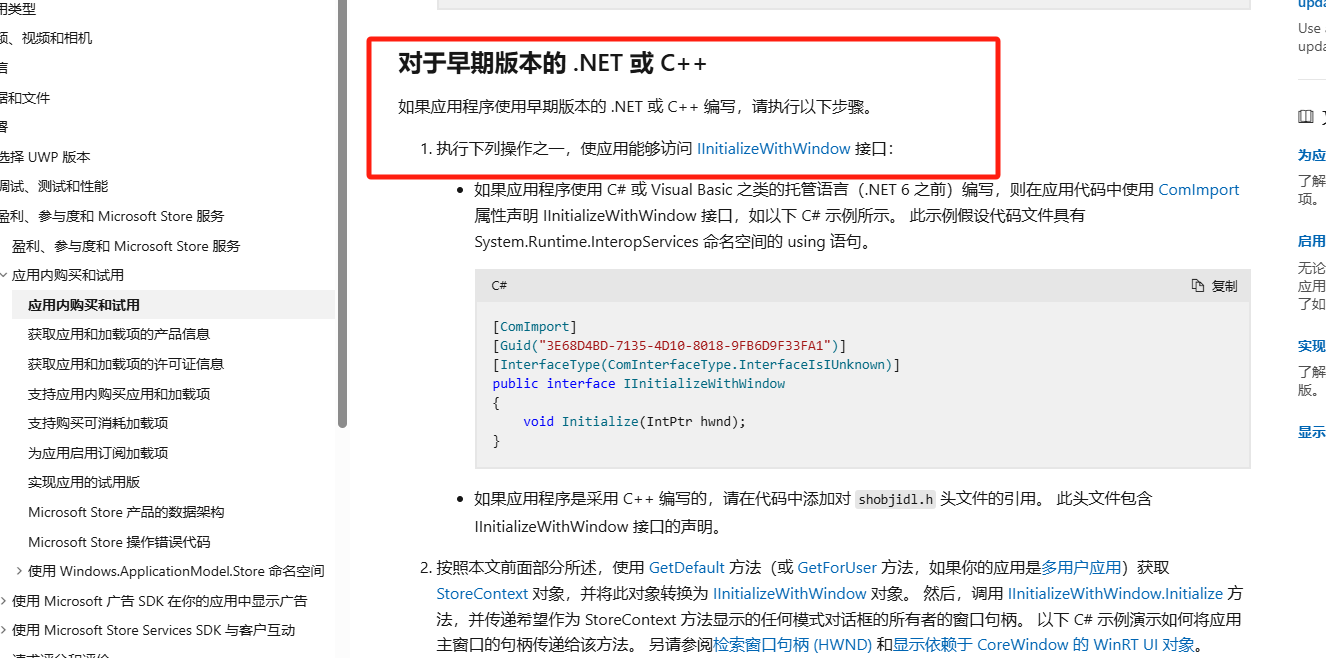
Task: Open 显示依赖于 CoreWindow 的 WinRT UI 对象 link
Action: coord(1044,645)
